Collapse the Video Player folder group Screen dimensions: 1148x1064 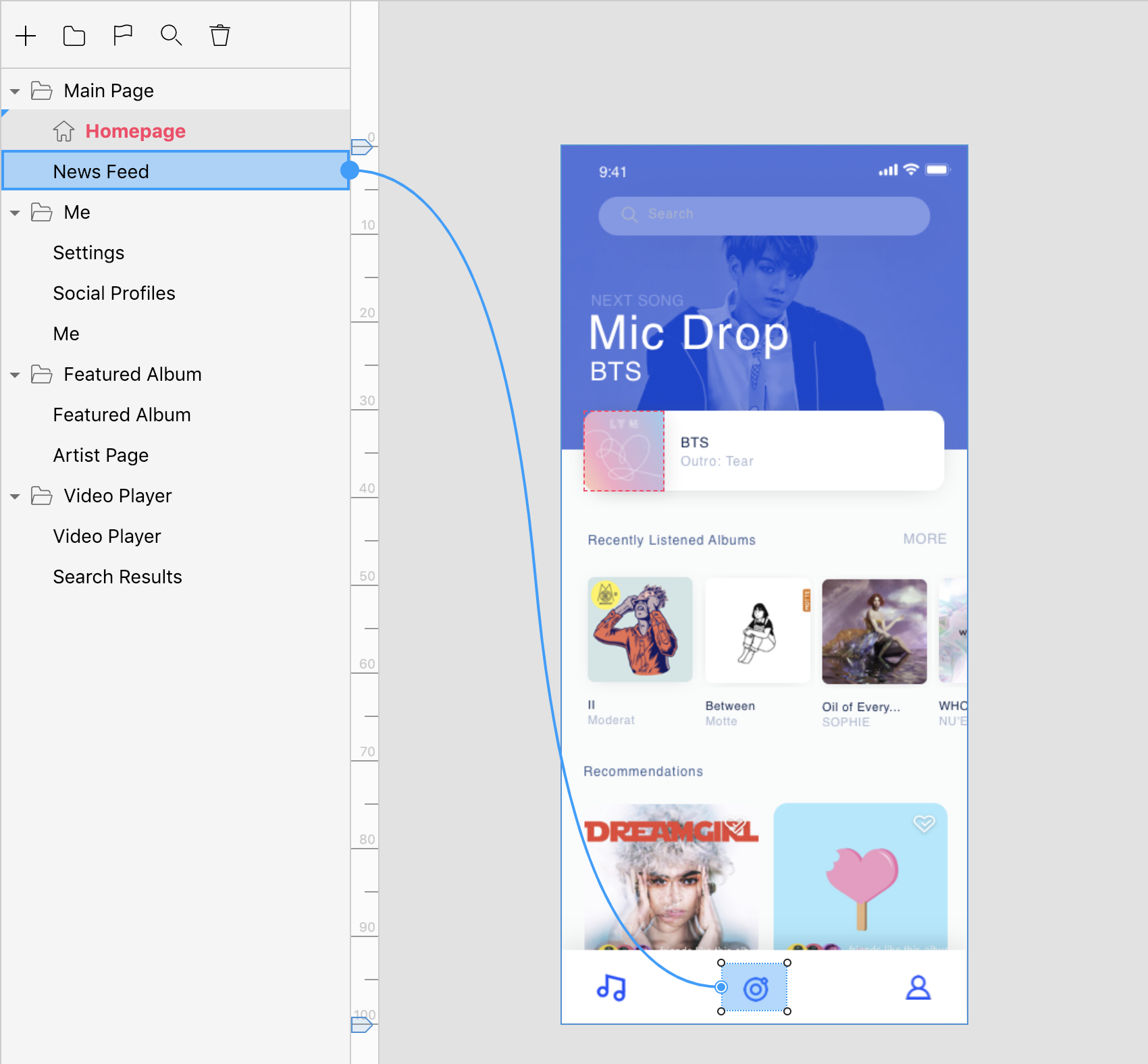(x=15, y=496)
